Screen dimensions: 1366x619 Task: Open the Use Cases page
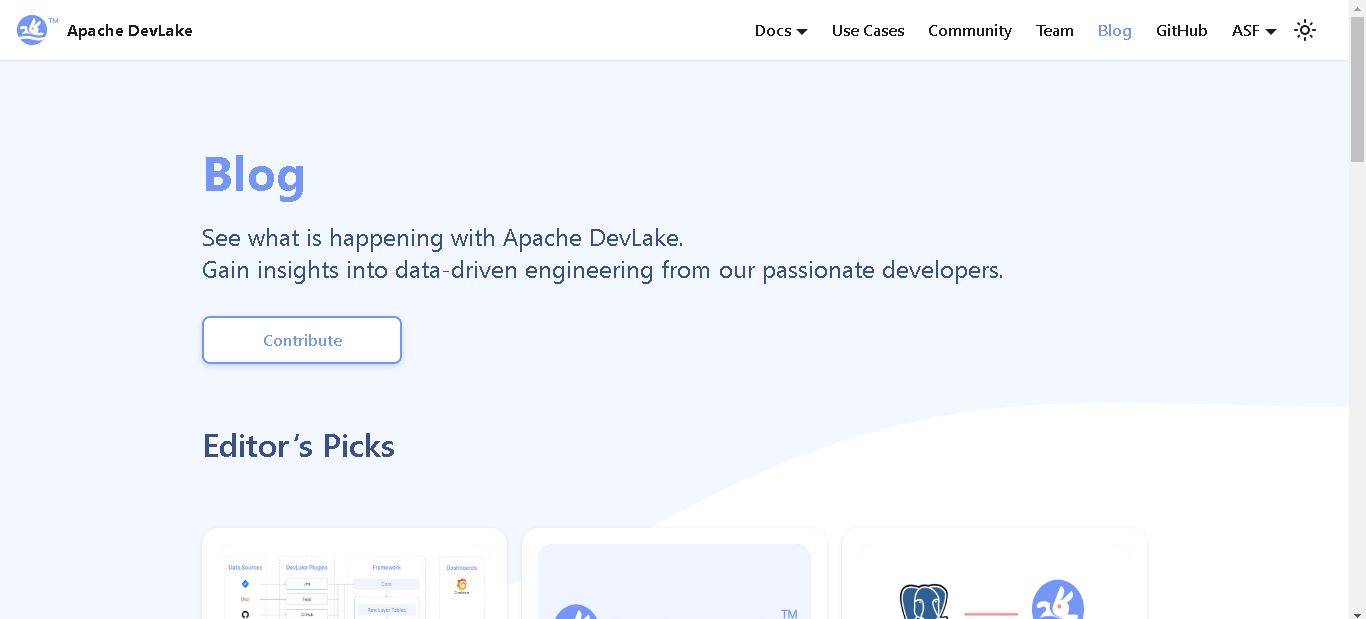tap(868, 31)
